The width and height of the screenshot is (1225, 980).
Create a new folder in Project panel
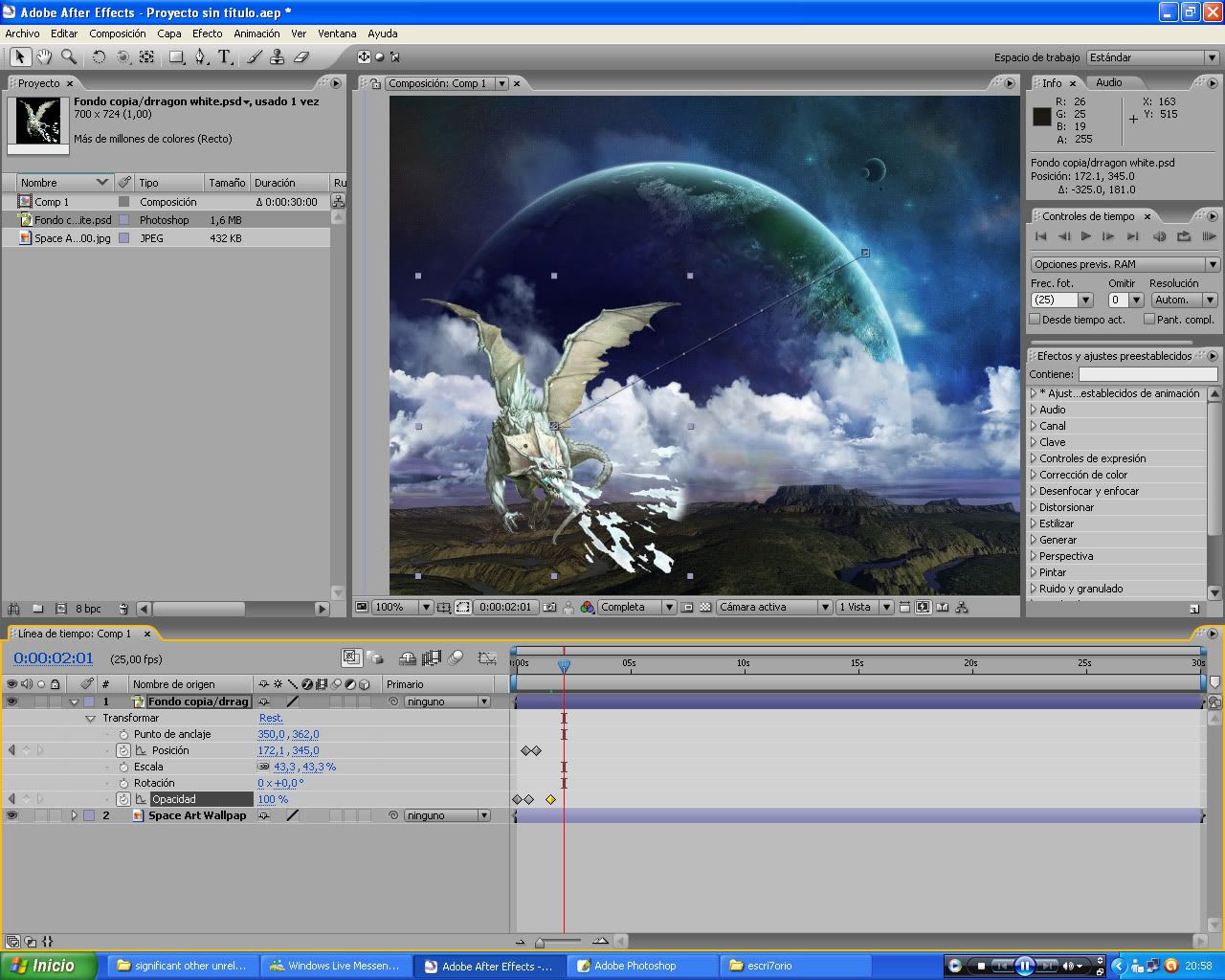[x=37, y=609]
